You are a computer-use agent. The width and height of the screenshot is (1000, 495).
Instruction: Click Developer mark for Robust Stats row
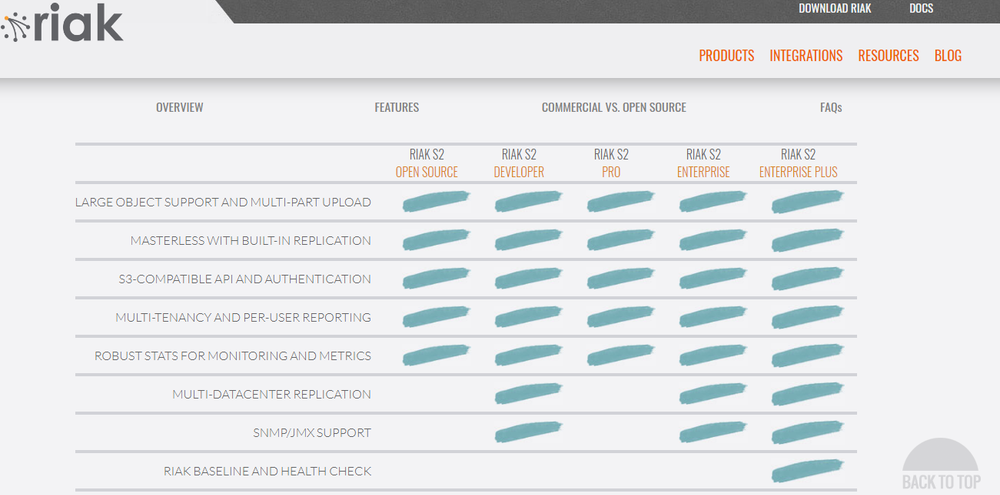(x=529, y=355)
